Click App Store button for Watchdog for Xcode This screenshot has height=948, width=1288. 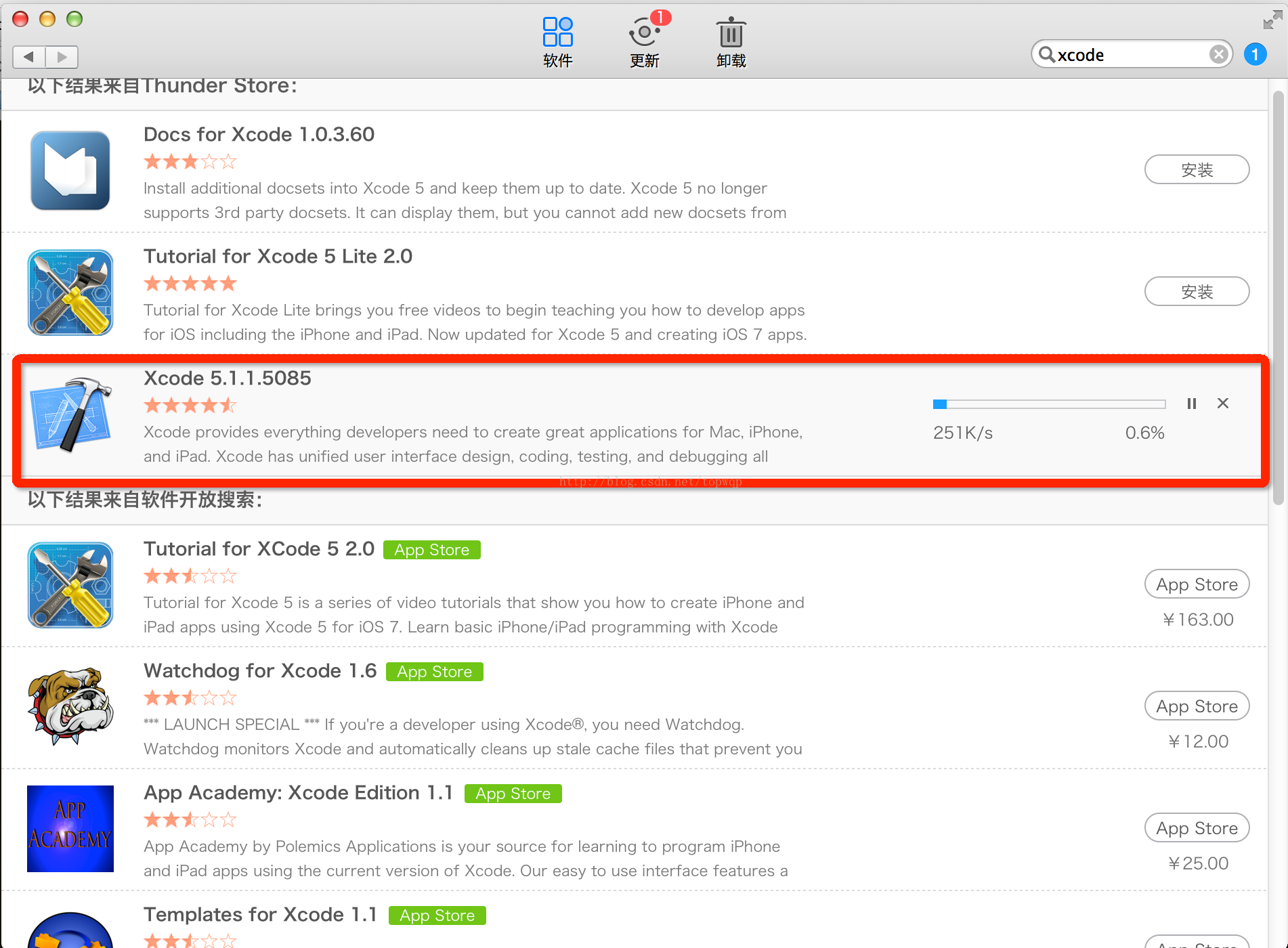tap(1197, 706)
